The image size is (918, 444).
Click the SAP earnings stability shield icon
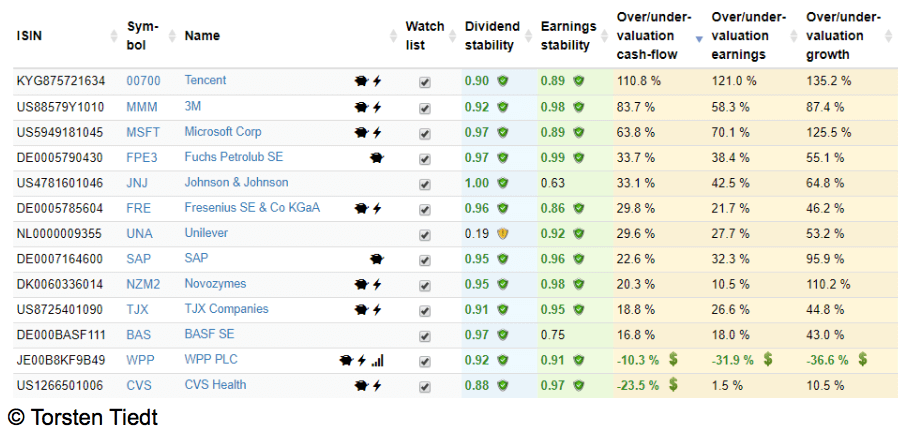tap(578, 259)
